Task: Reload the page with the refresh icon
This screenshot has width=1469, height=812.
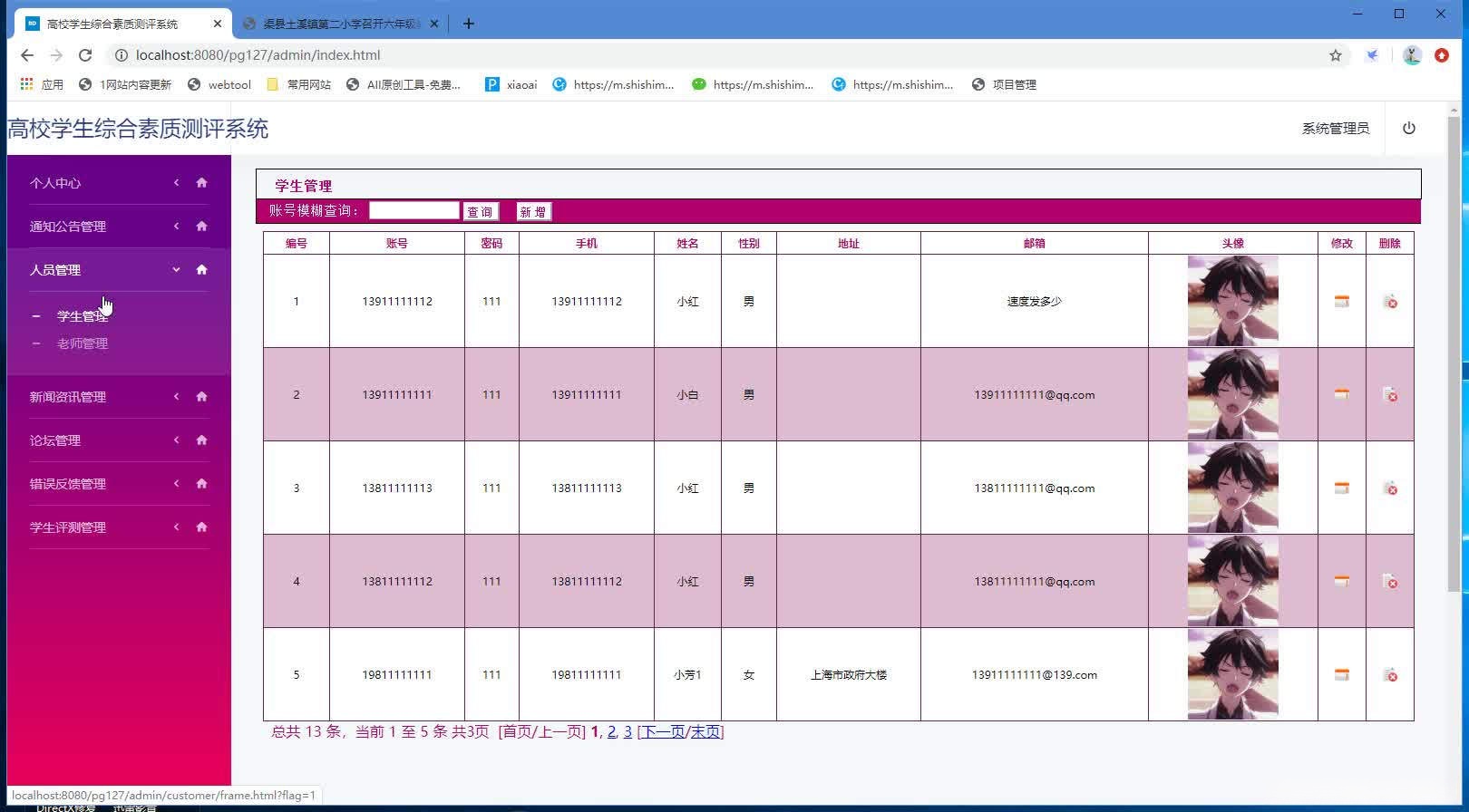Action: [x=85, y=55]
